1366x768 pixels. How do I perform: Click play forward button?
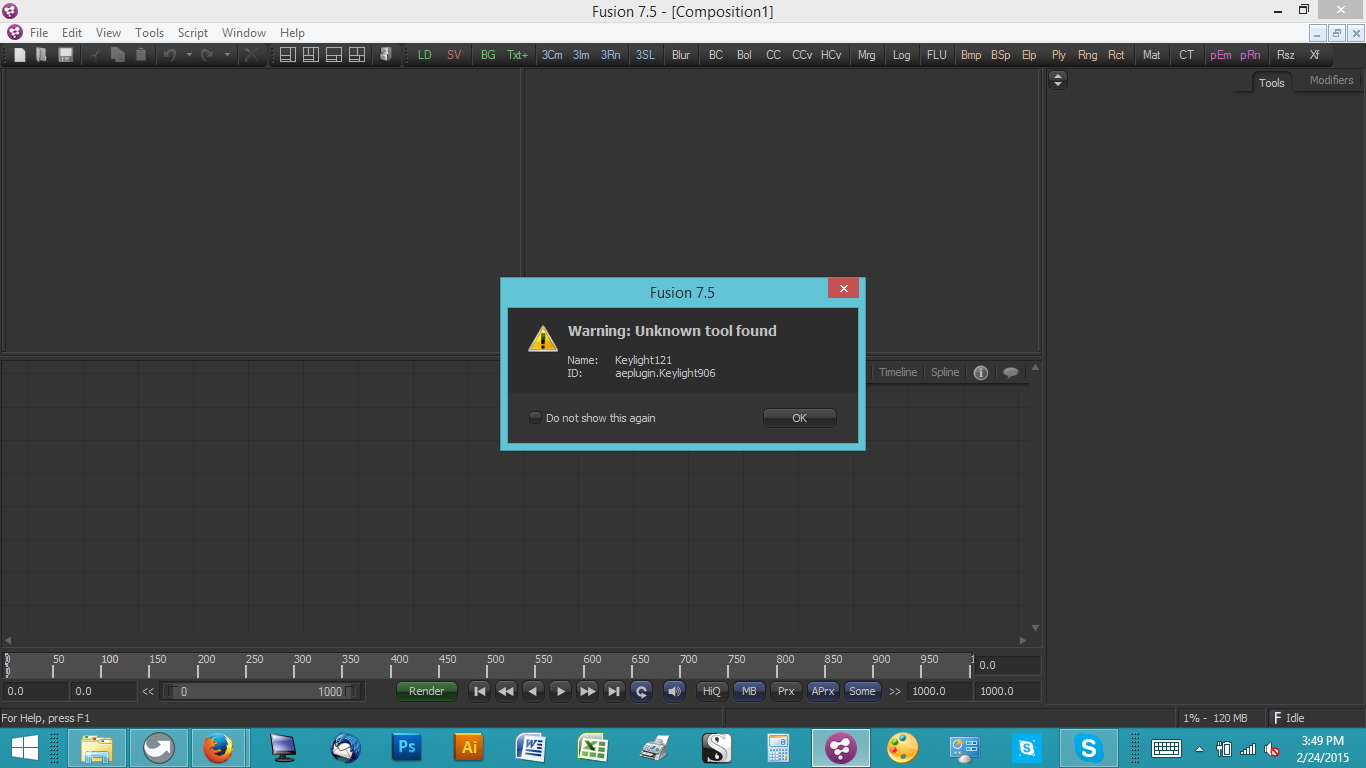561,691
